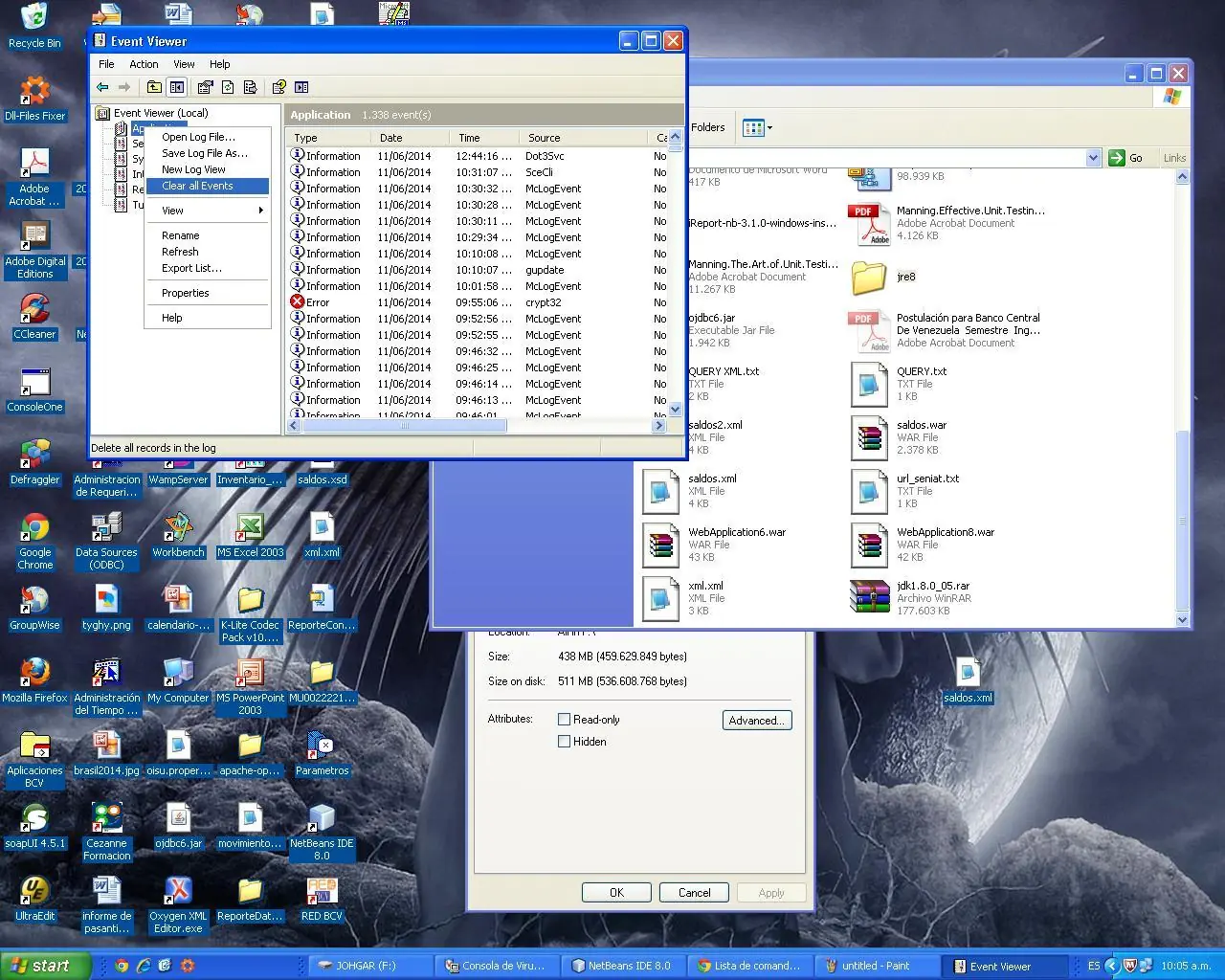Click the event list horizontal scrollbar thumb

pos(404,426)
